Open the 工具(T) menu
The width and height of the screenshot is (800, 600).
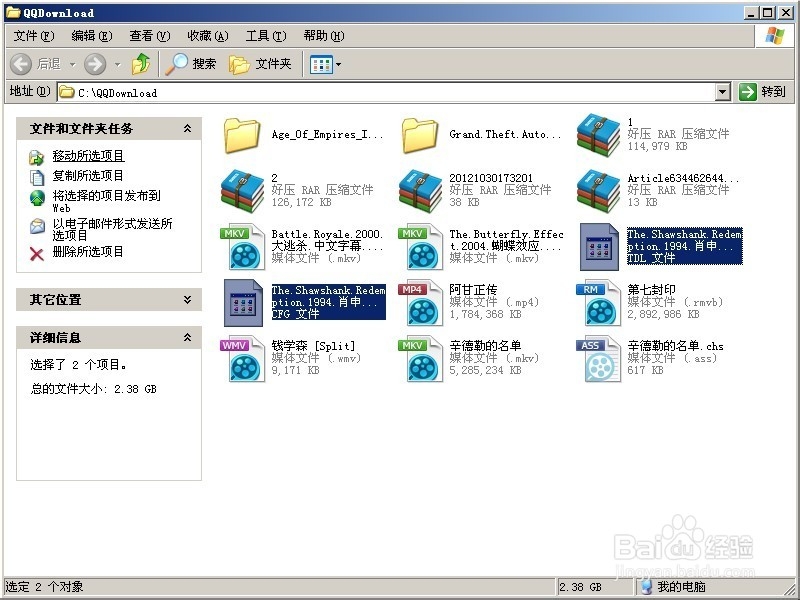tap(266, 36)
